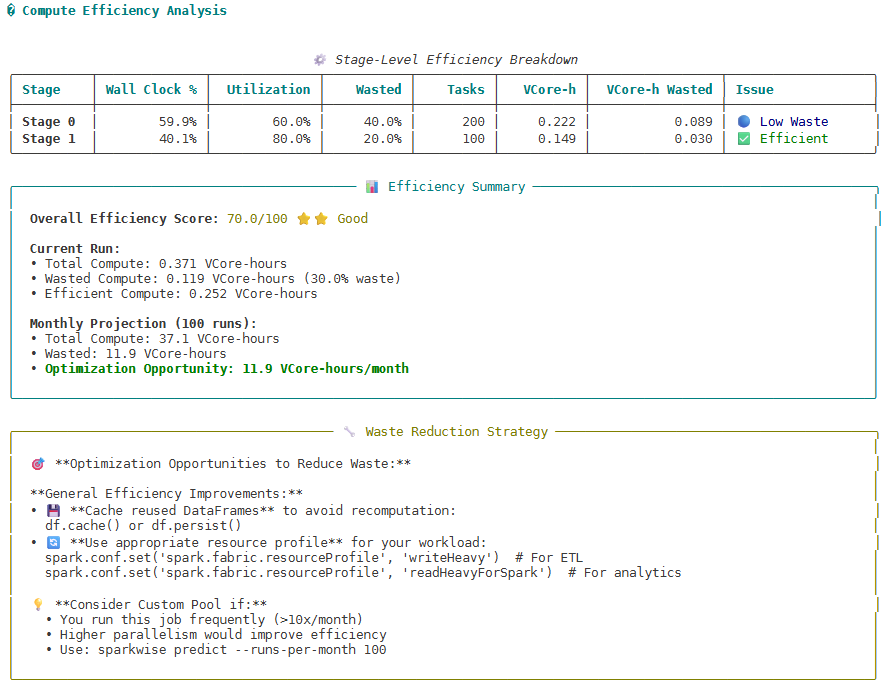Viewport: 890px width, 695px height.
Task: Click the Utilization column header
Action: tap(268, 90)
